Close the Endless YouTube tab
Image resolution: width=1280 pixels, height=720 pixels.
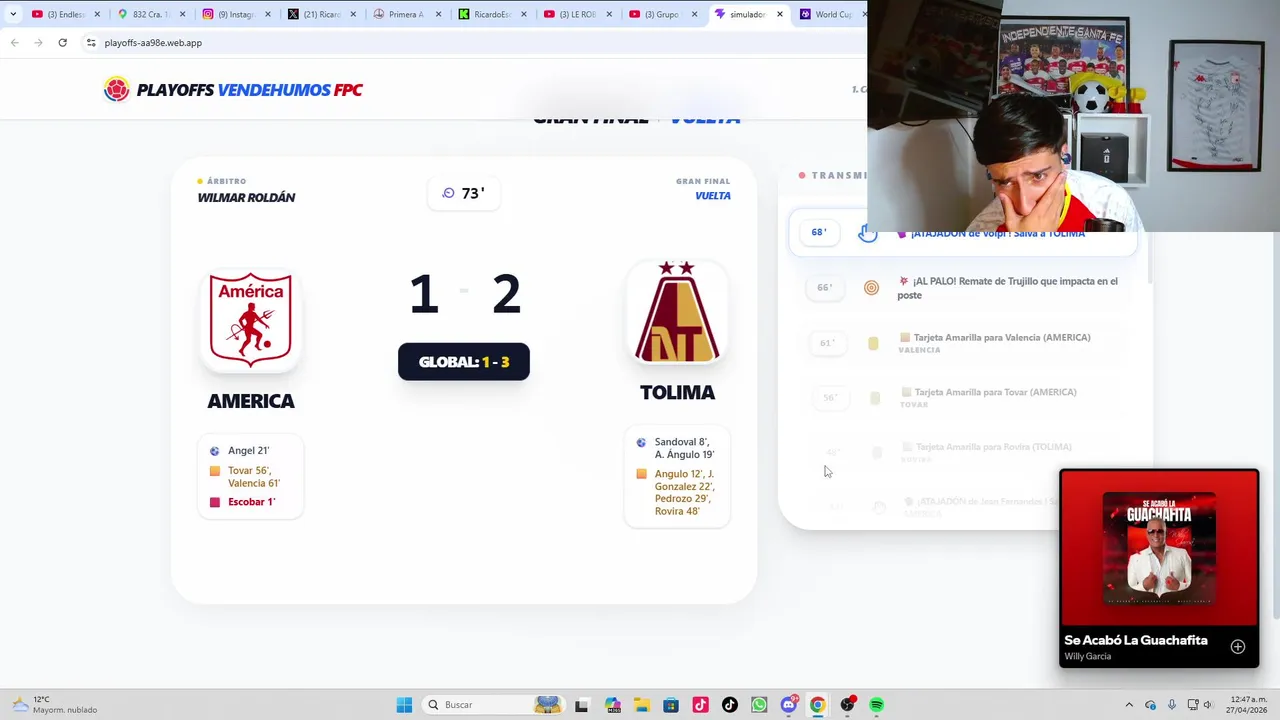[x=97, y=14]
